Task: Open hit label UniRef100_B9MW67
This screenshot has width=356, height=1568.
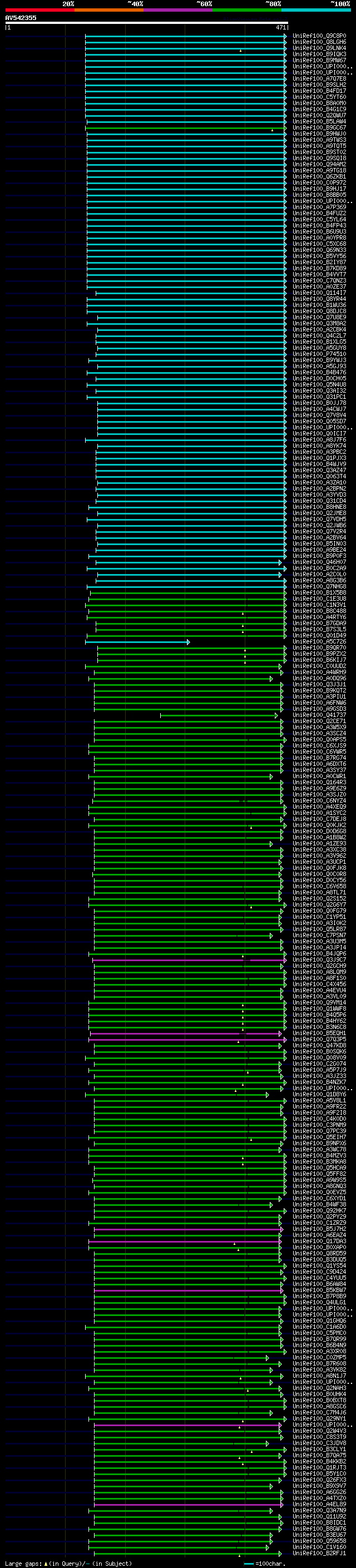Action: [x=319, y=60]
